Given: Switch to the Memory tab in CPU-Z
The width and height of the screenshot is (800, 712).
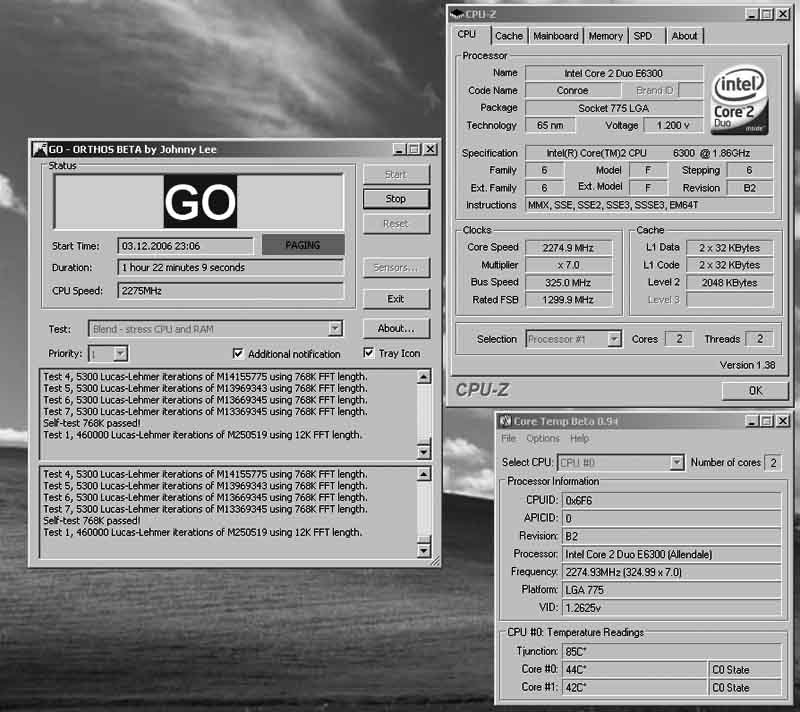Looking at the screenshot, I should [606, 36].
